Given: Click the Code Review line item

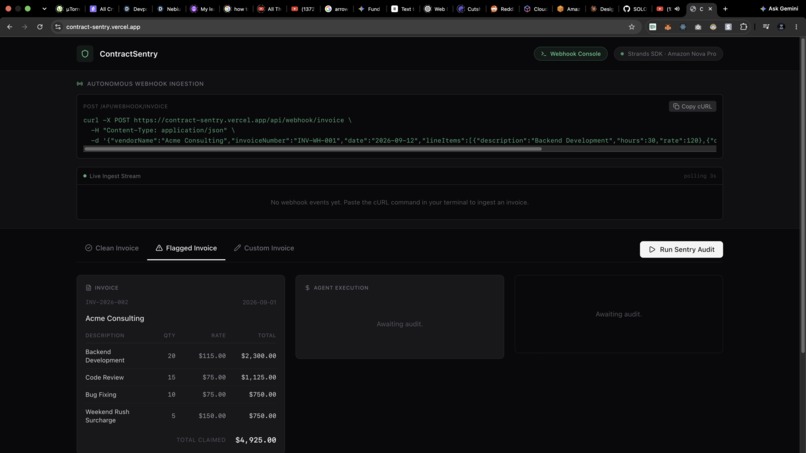Looking at the screenshot, I should (x=180, y=377).
